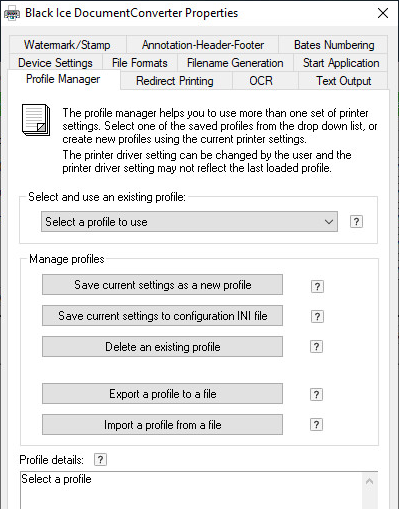The height and width of the screenshot is (509, 399).
Task: Click the Profile details scrollbar up arrow
Action: 369,481
